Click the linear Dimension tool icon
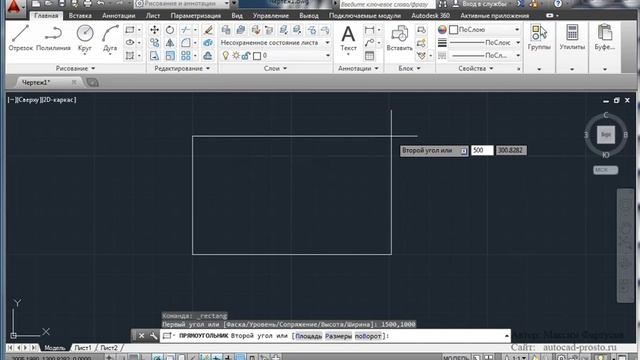Image resolution: width=640 pixels, height=360 pixels. pyautogui.click(x=369, y=30)
